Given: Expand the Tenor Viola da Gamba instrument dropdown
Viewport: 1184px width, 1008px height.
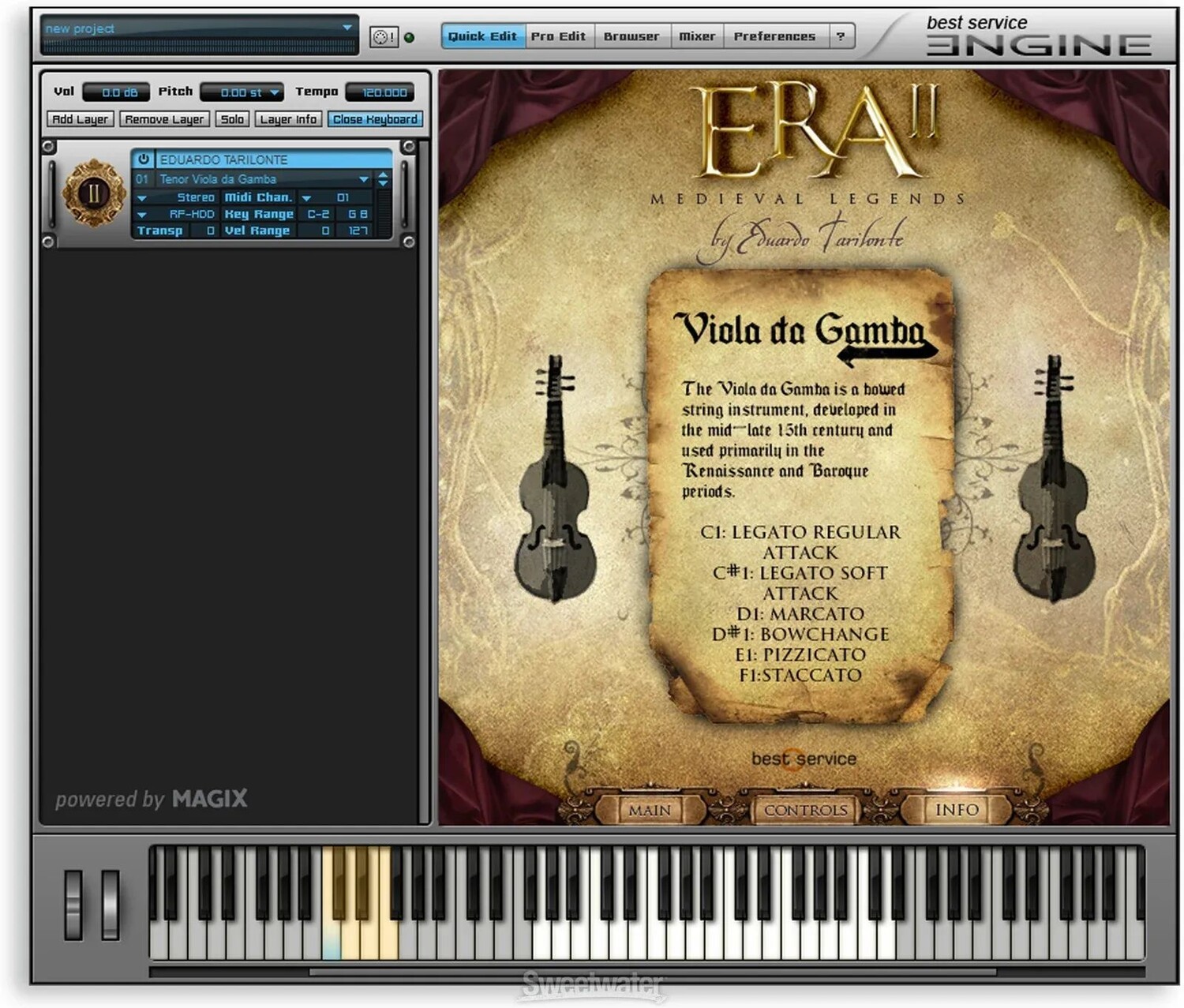Looking at the screenshot, I should tap(364, 179).
